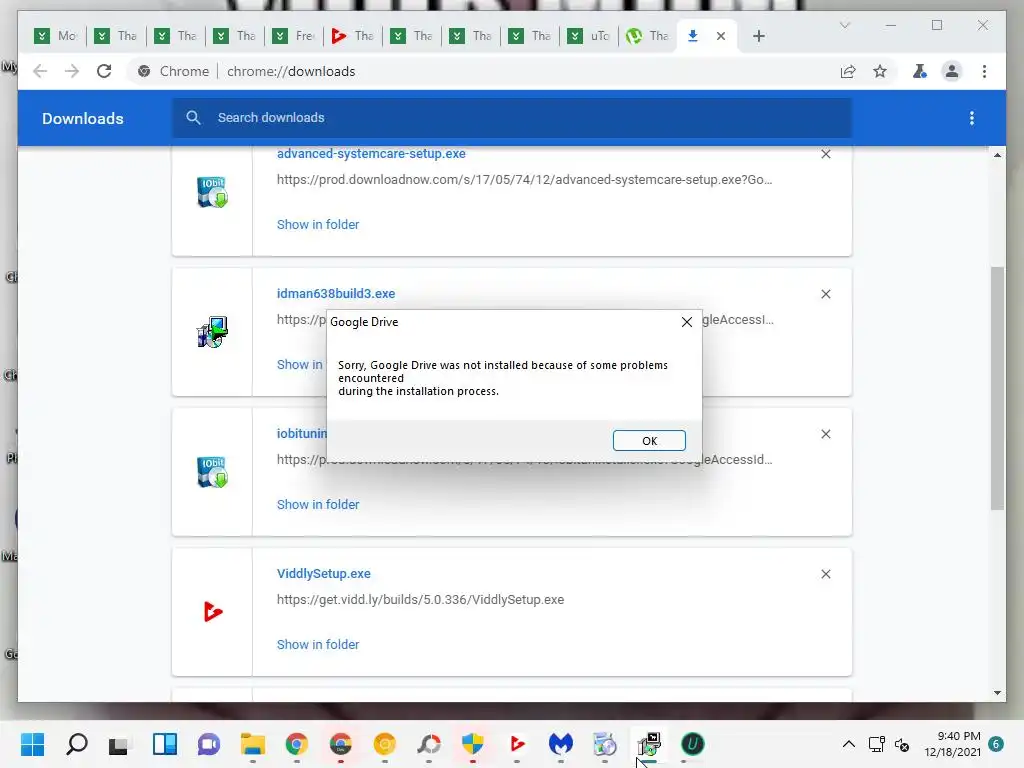Open notification center badge showing 6
Screen dimensions: 1024x768
996,744
